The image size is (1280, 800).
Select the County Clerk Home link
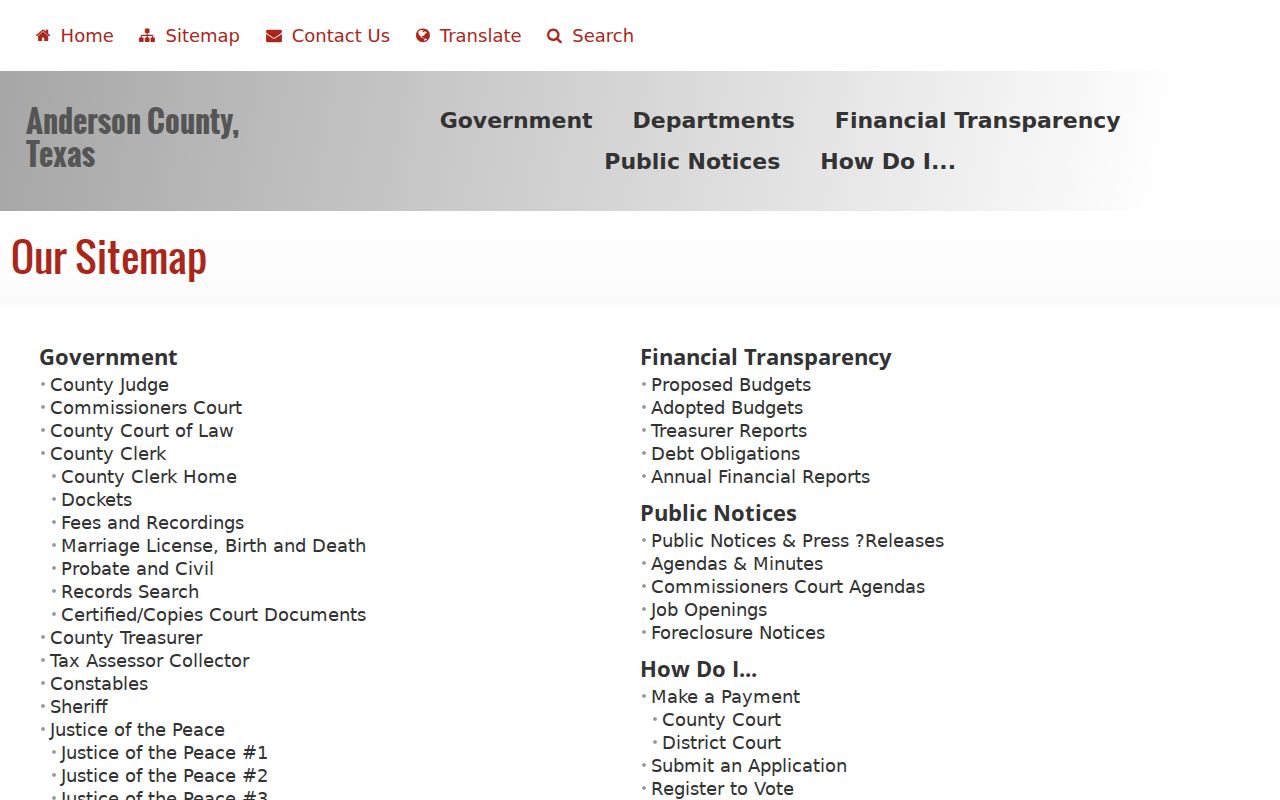[149, 477]
